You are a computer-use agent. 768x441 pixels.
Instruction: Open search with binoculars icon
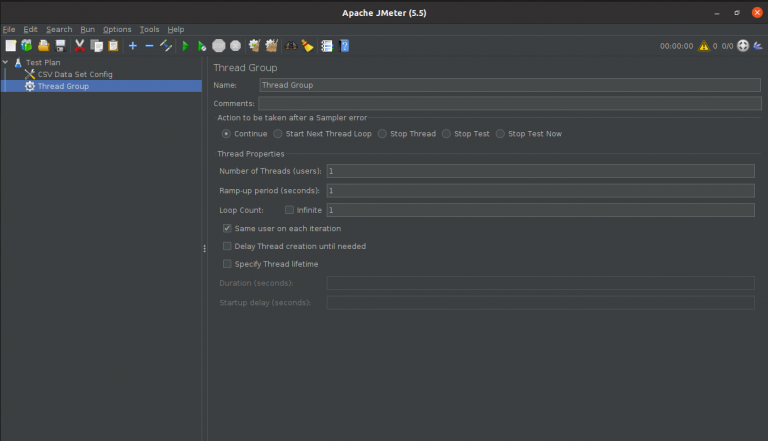(x=291, y=46)
